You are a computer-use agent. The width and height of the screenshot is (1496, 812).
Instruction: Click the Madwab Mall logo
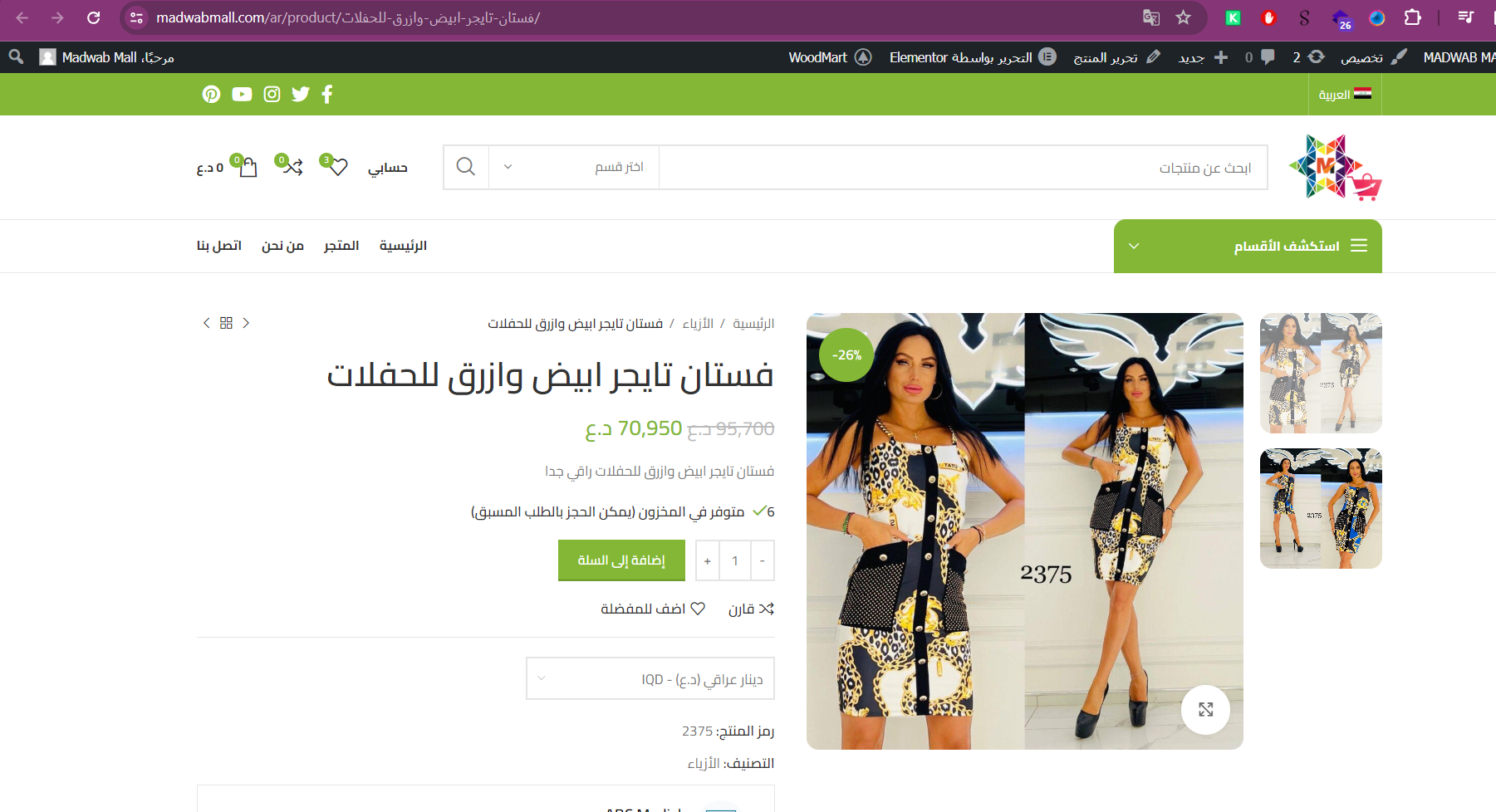pyautogui.click(x=1335, y=168)
